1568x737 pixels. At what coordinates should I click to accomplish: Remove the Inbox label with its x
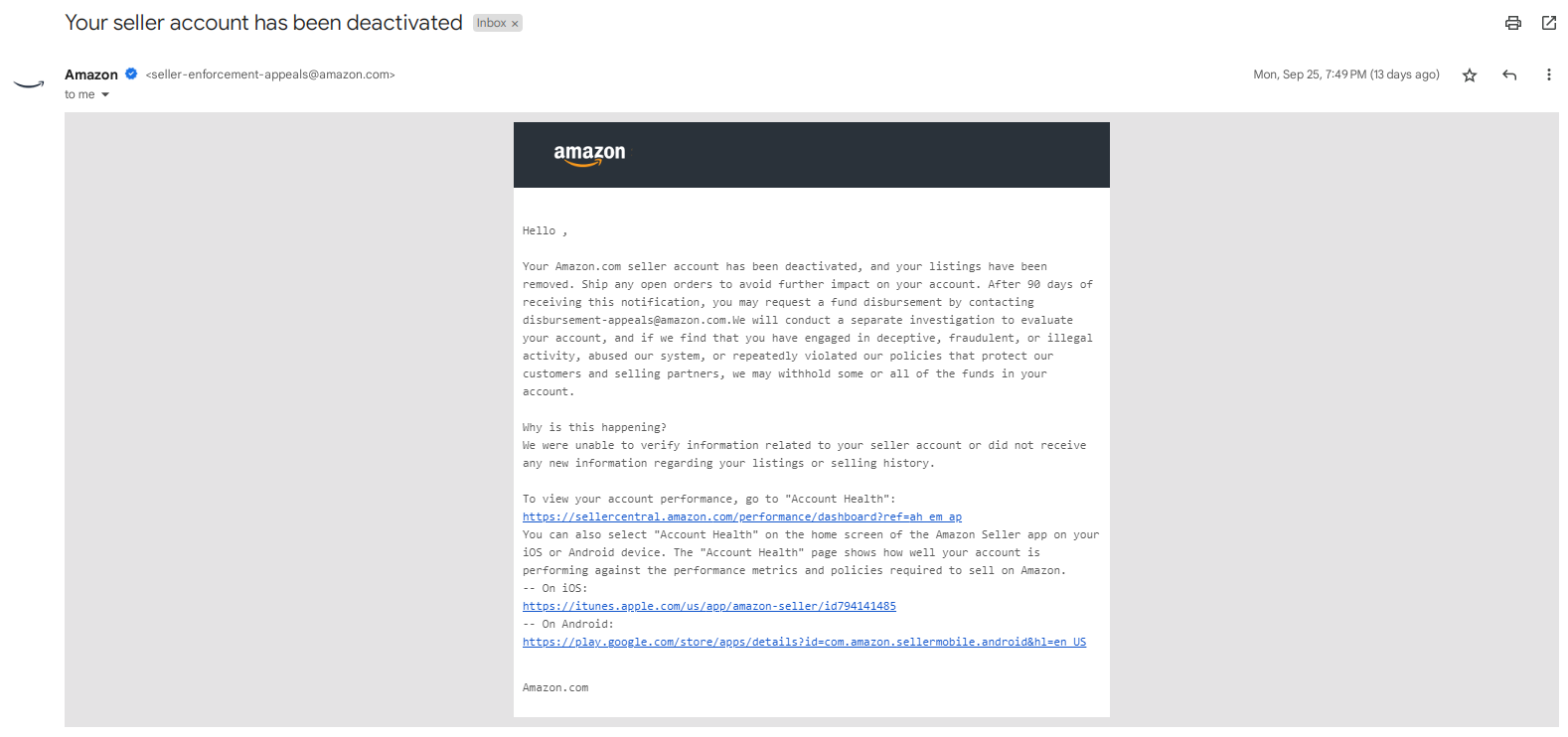coord(515,24)
